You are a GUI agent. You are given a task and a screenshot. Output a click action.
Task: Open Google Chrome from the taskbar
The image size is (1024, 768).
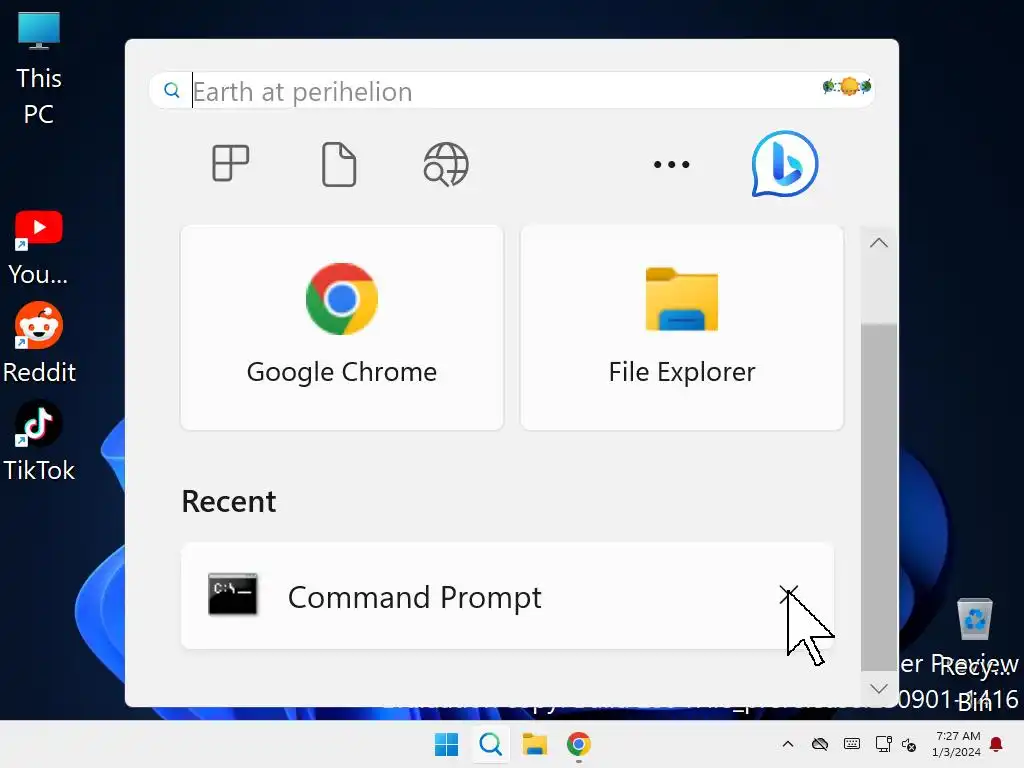(x=579, y=744)
